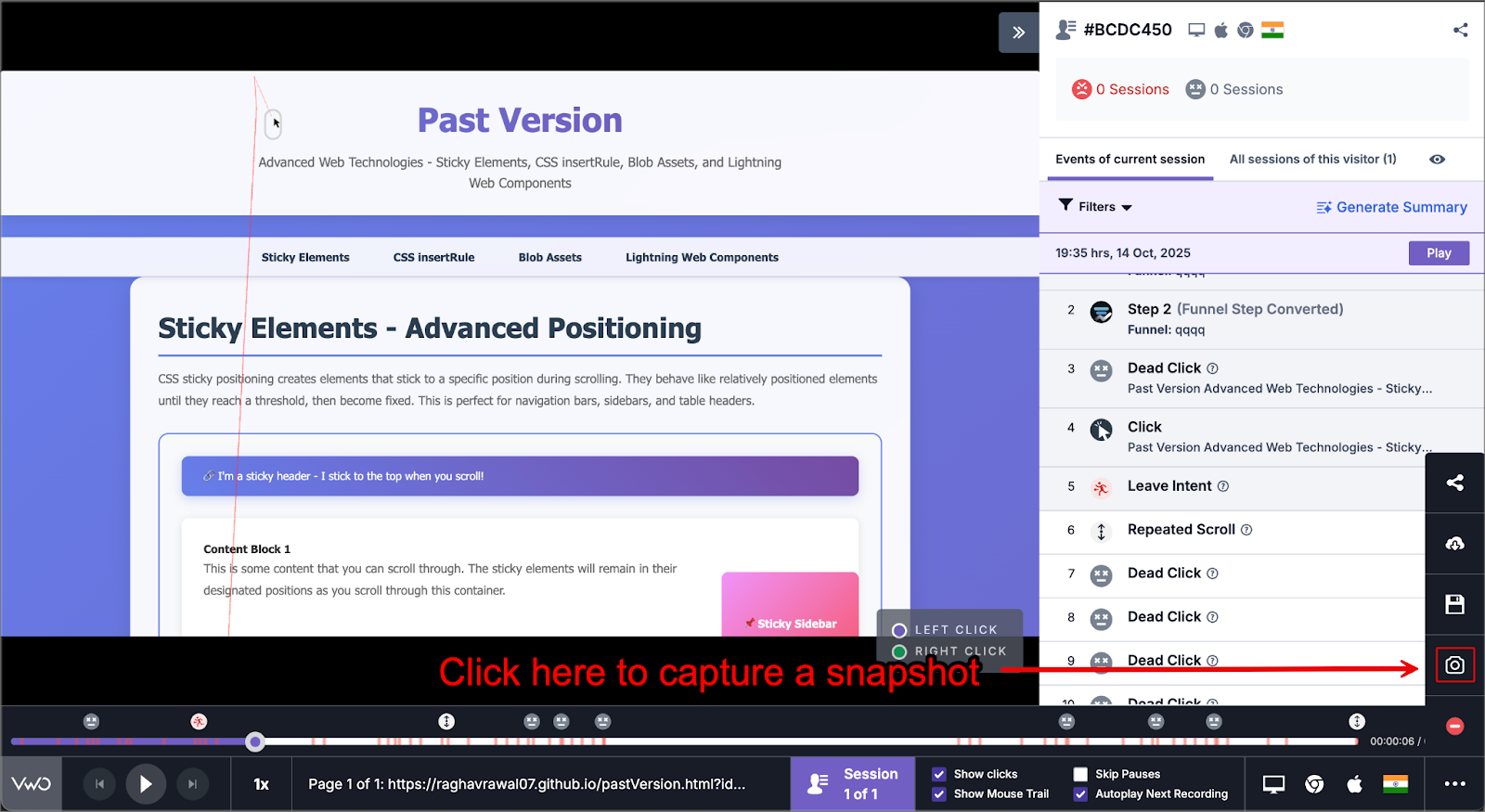Click the share icon beside visitor #BCDC450
This screenshot has height=812, width=1485.
1460,30
